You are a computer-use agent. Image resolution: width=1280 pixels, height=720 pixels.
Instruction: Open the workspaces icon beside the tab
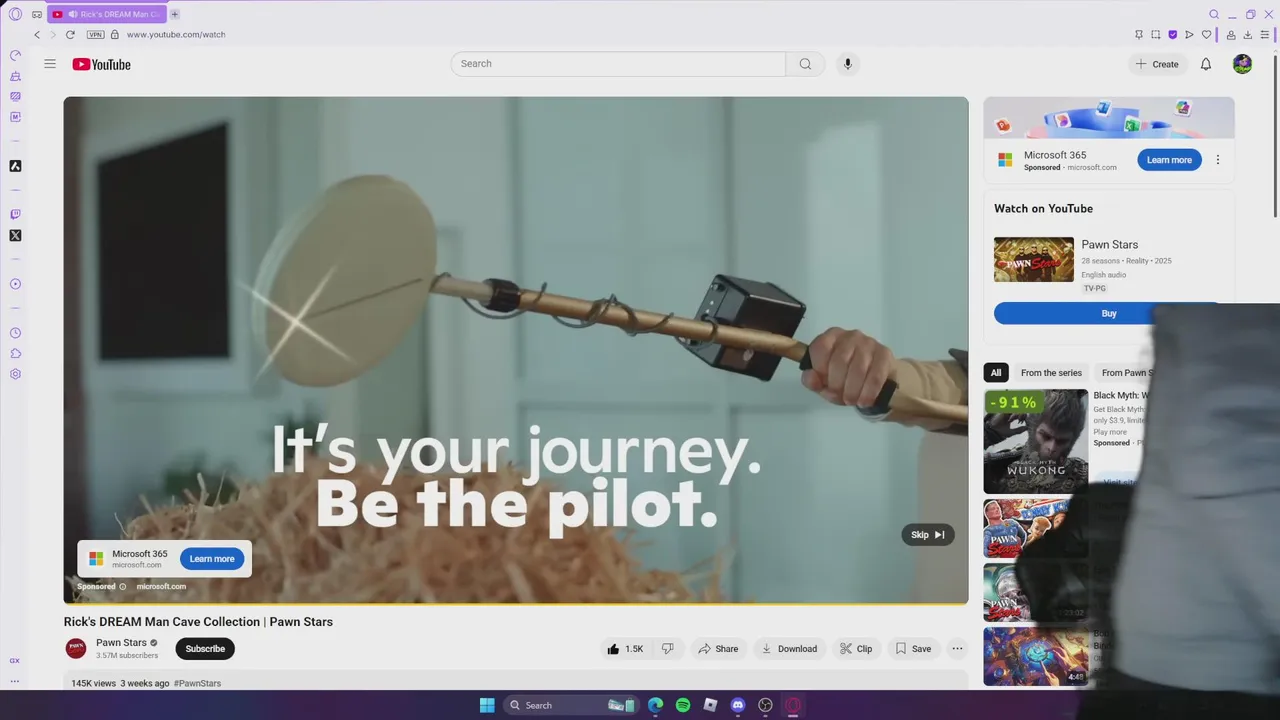(x=37, y=14)
